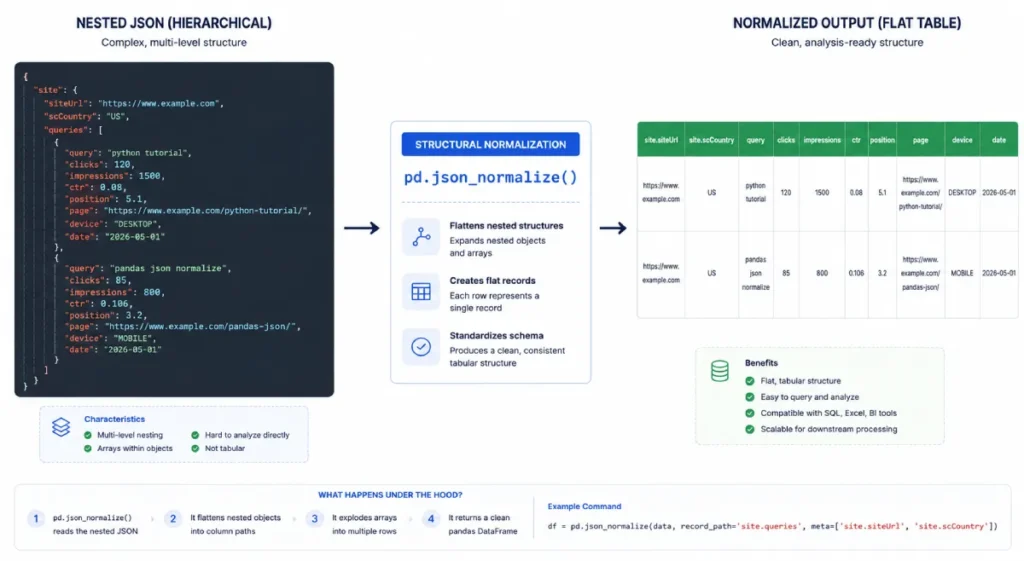Click the "query": "pandas json normalize" JSON line
This screenshot has height=561, width=1024.
pyautogui.click(x=148, y=268)
